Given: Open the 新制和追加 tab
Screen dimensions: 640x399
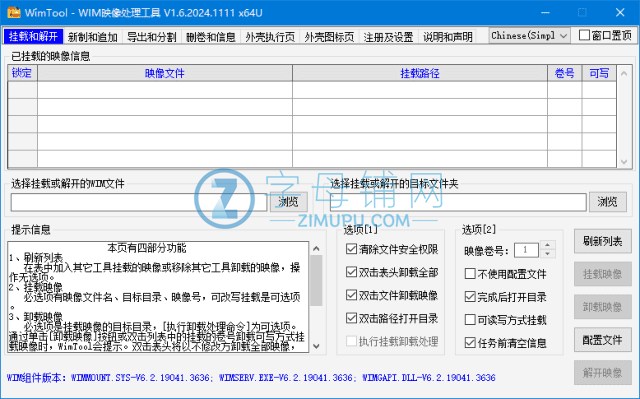Looking at the screenshot, I should (93, 37).
